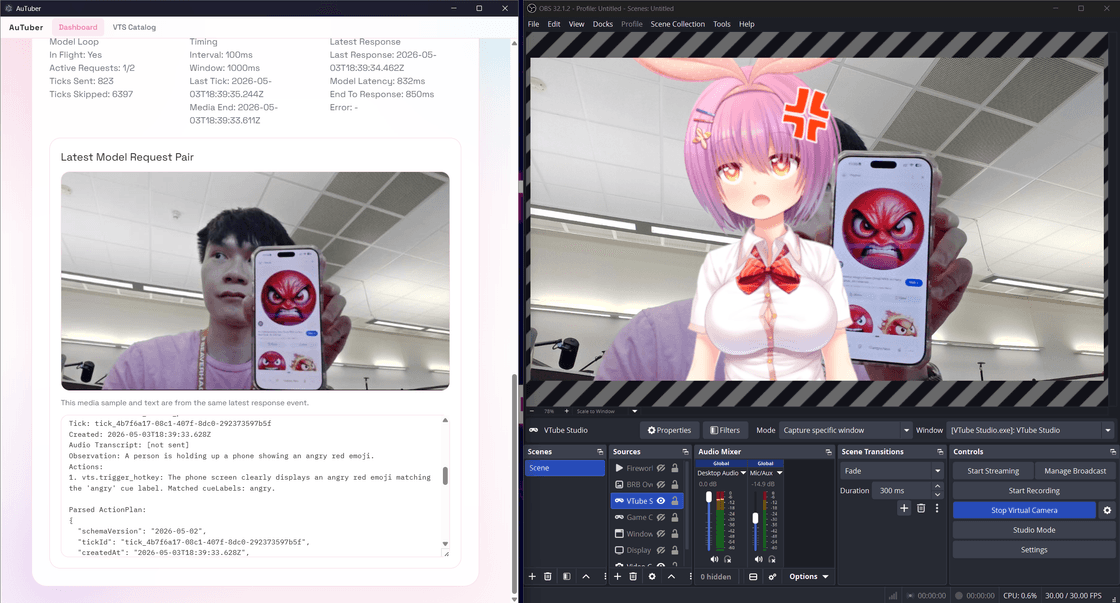Open more options dots in Sources toolbar
The image size is (1120, 603).
pyautogui.click(x=690, y=577)
